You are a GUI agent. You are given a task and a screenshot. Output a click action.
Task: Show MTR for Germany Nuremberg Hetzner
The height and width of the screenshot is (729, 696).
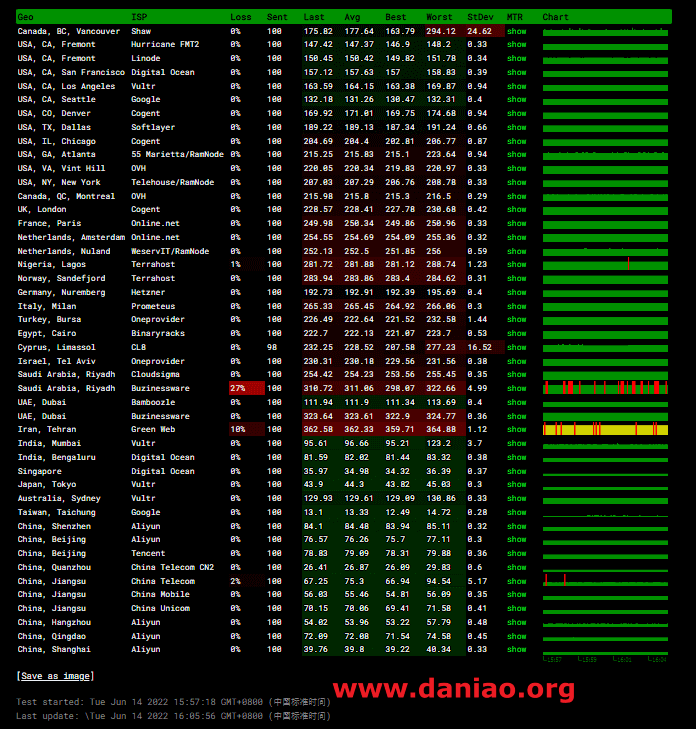click(517, 292)
